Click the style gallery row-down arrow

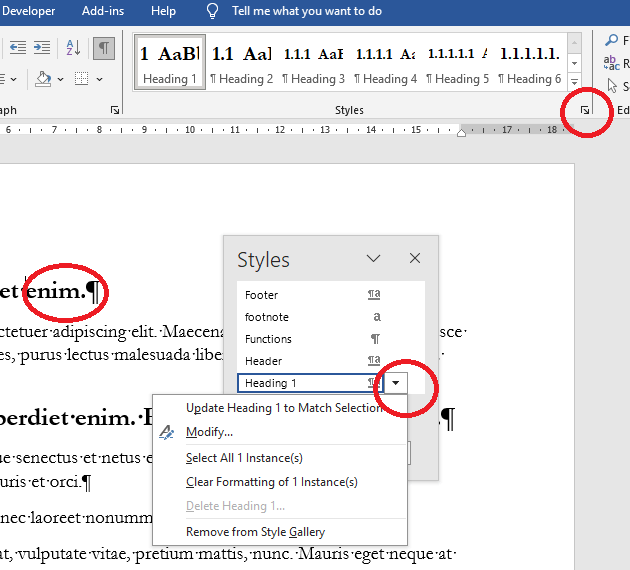pos(574,63)
